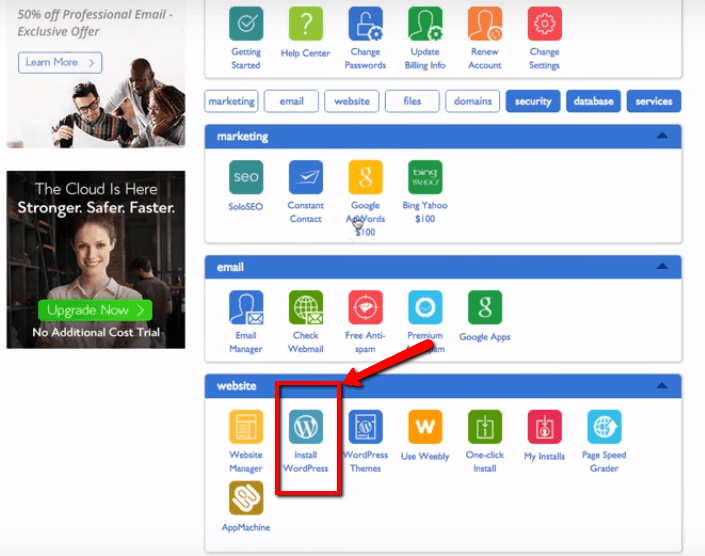Click the Install WordPress icon
705x556 pixels.
coord(306,427)
